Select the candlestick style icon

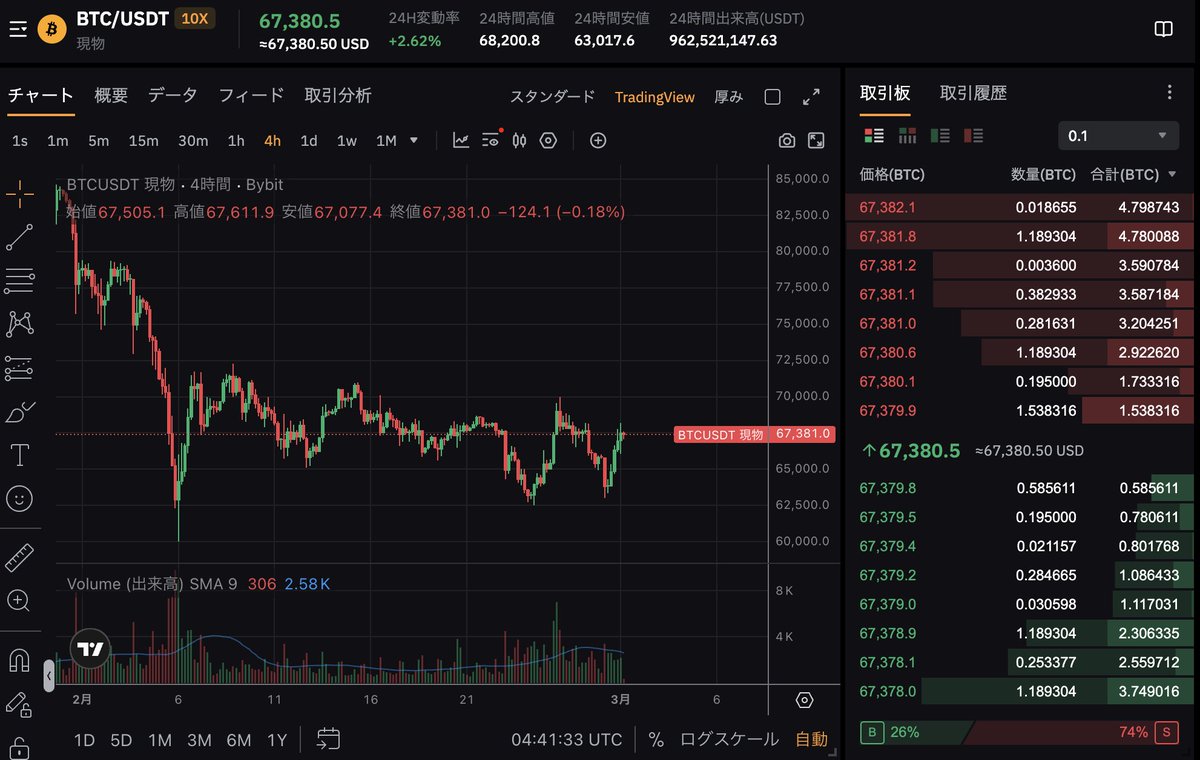pyautogui.click(x=519, y=140)
